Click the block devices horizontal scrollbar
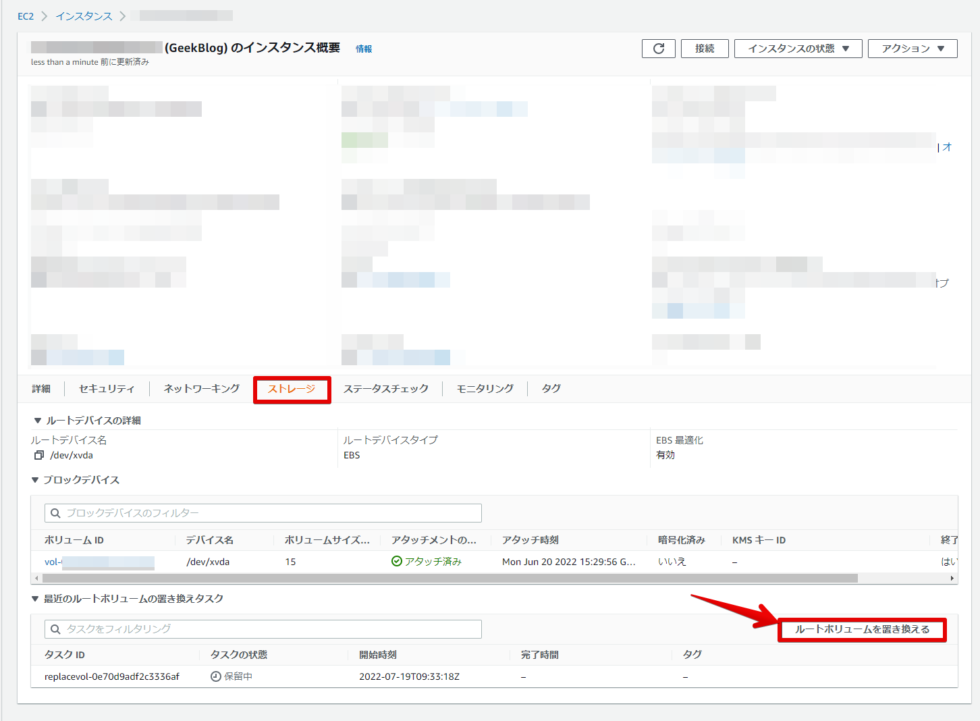Image resolution: width=980 pixels, height=721 pixels. coord(450,579)
